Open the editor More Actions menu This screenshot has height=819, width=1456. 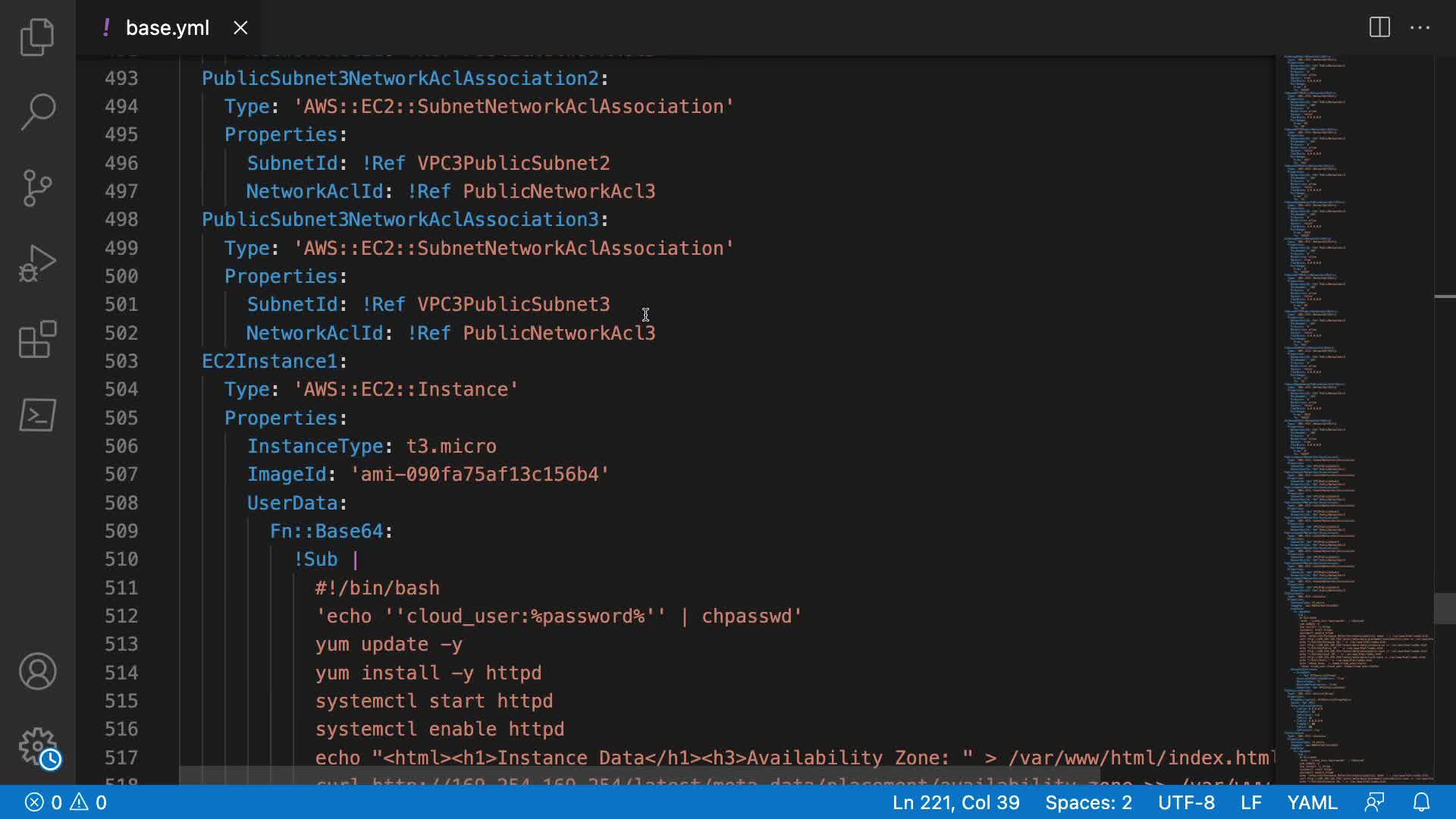coord(1420,28)
